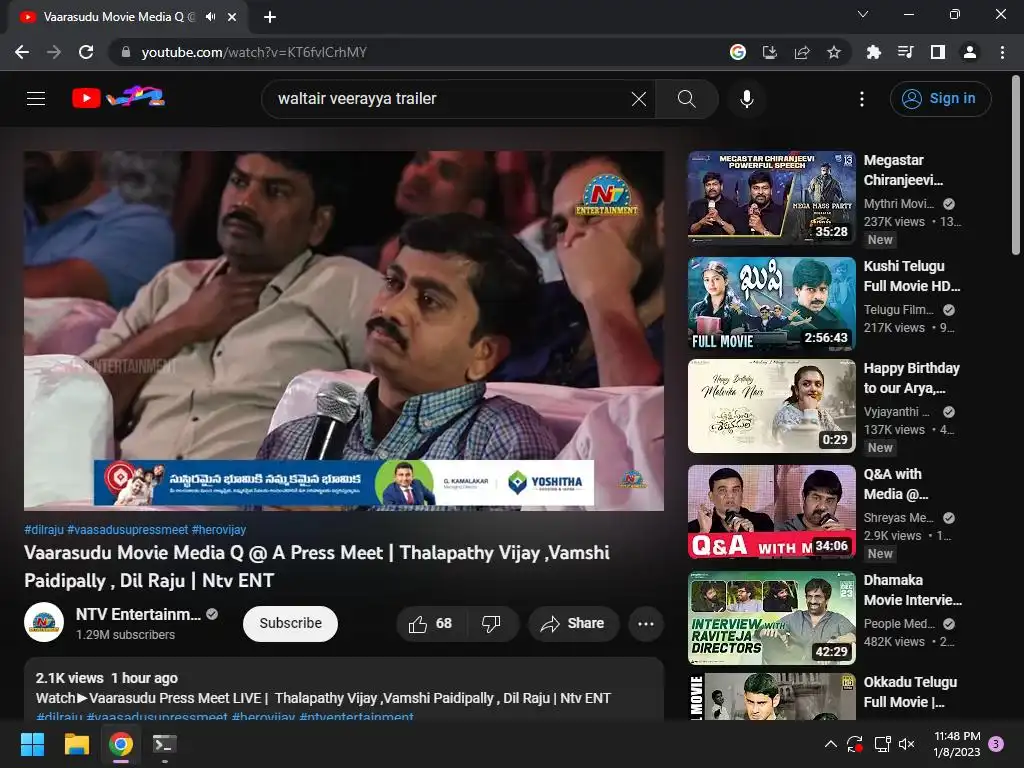Click on the video player area
The width and height of the screenshot is (1024, 768).
point(344,330)
